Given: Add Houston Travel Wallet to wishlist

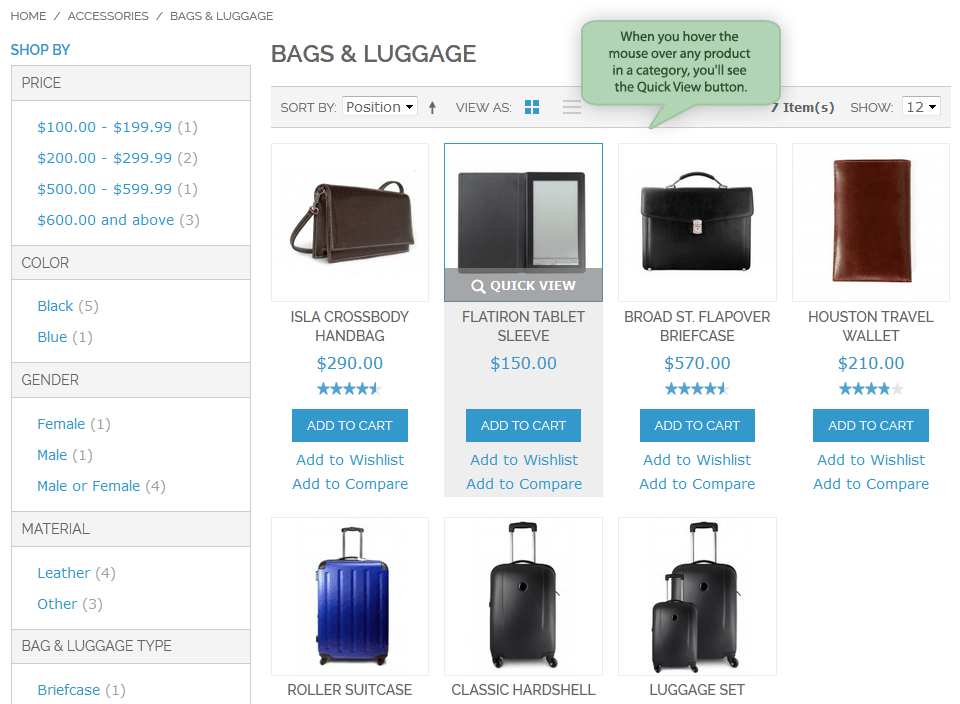Looking at the screenshot, I should click(870, 459).
